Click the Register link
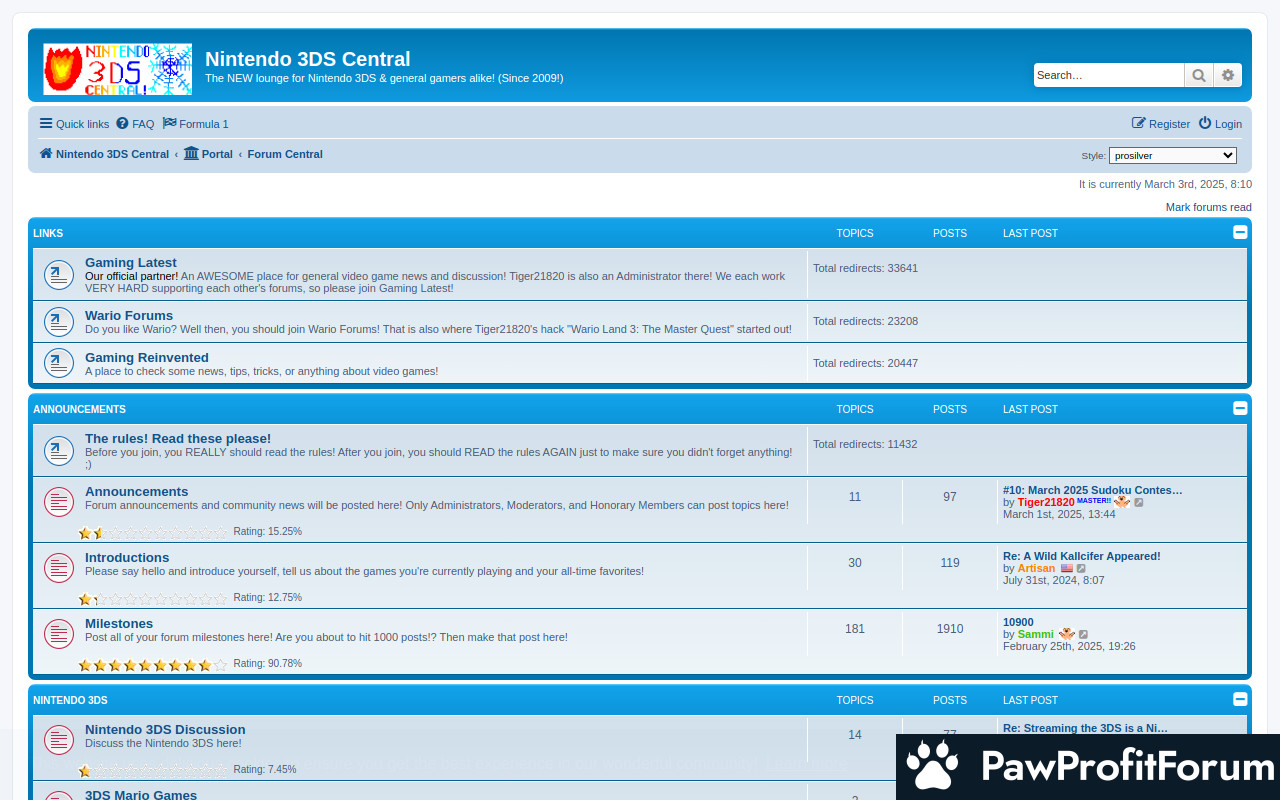 click(x=1161, y=124)
